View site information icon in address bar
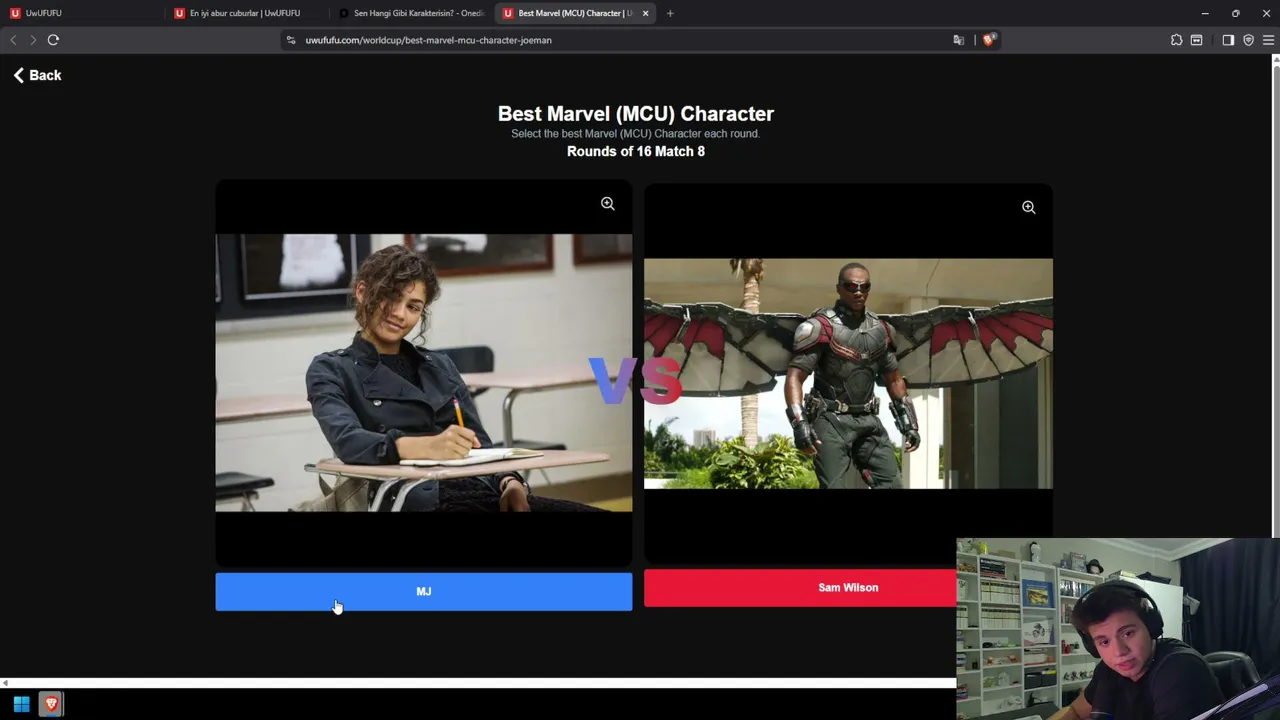 [x=291, y=40]
